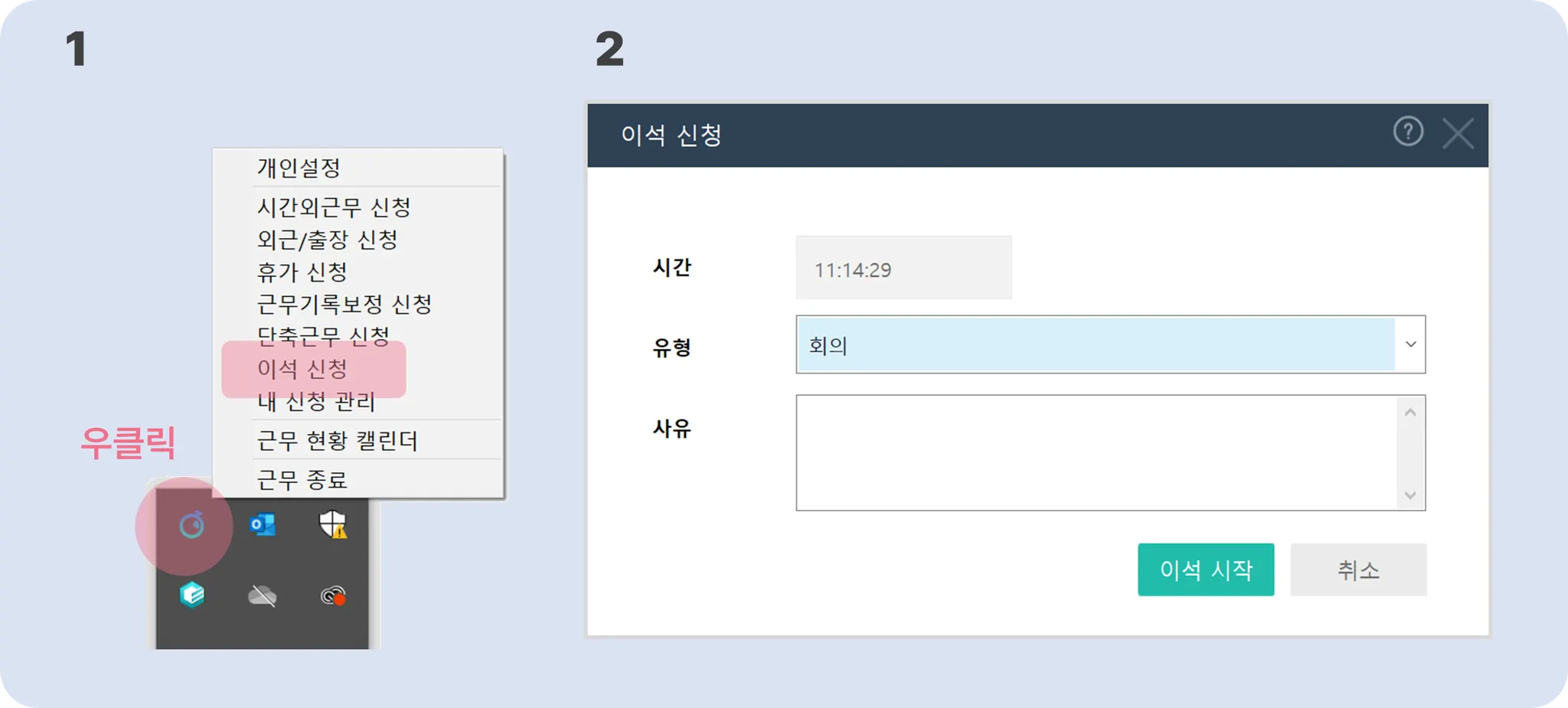Click Windows Security shield tray icon
This screenshot has height=708, width=1568.
coord(333,525)
